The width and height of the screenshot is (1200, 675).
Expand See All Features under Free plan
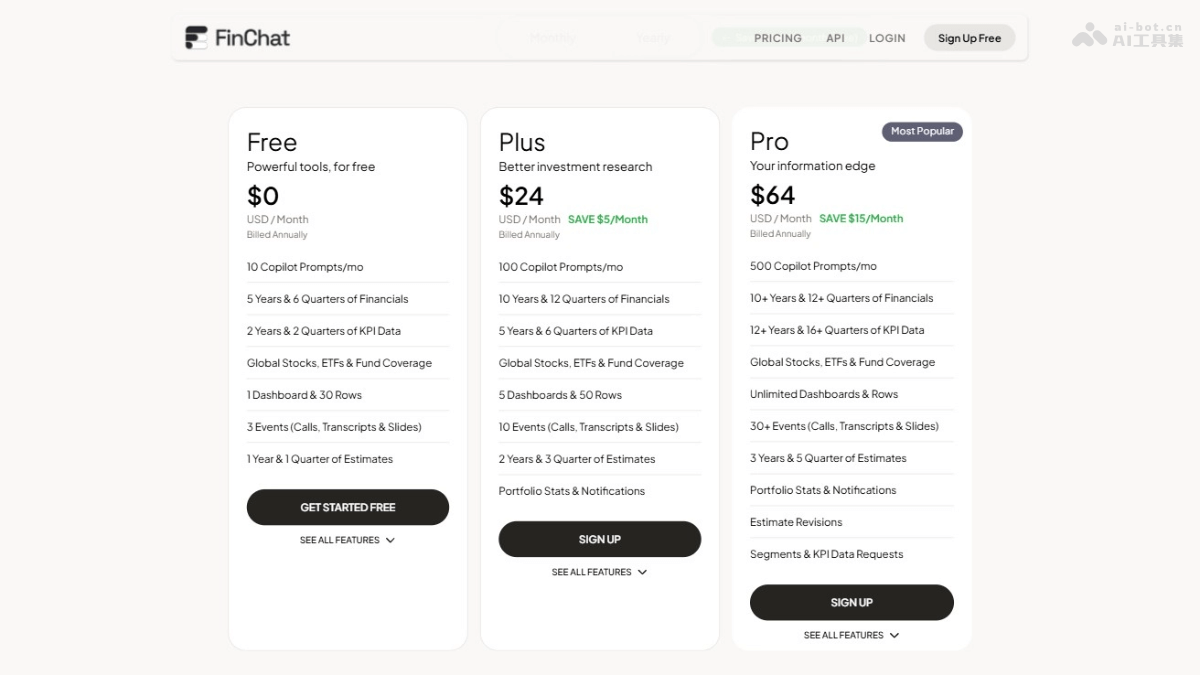pyautogui.click(x=347, y=540)
